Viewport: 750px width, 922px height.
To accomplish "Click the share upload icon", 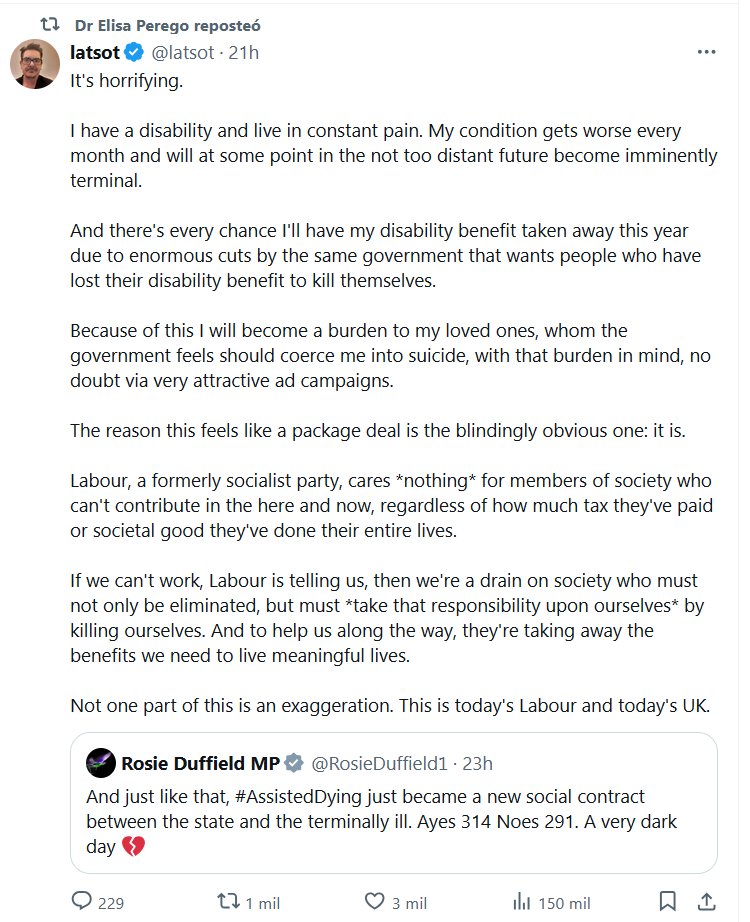I will pos(706,901).
